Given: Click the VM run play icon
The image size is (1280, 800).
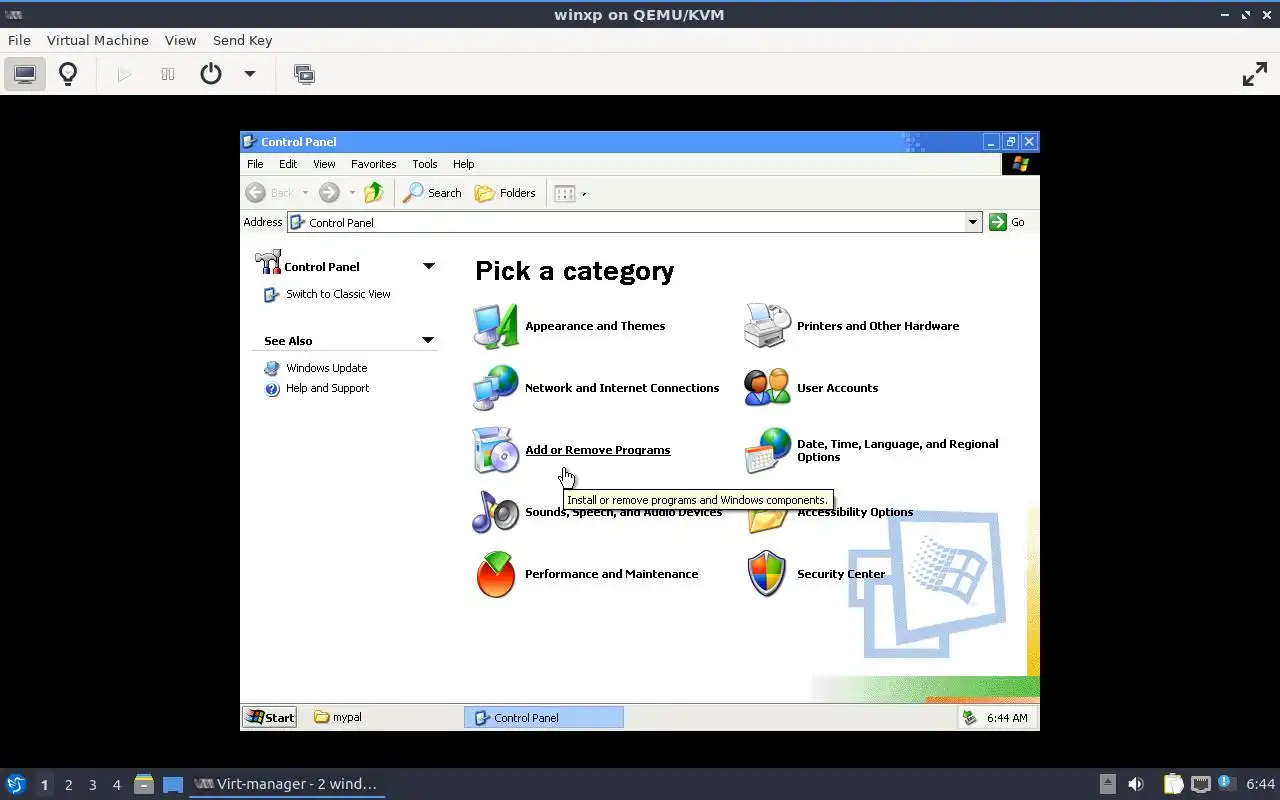Looking at the screenshot, I should click(x=124, y=74).
